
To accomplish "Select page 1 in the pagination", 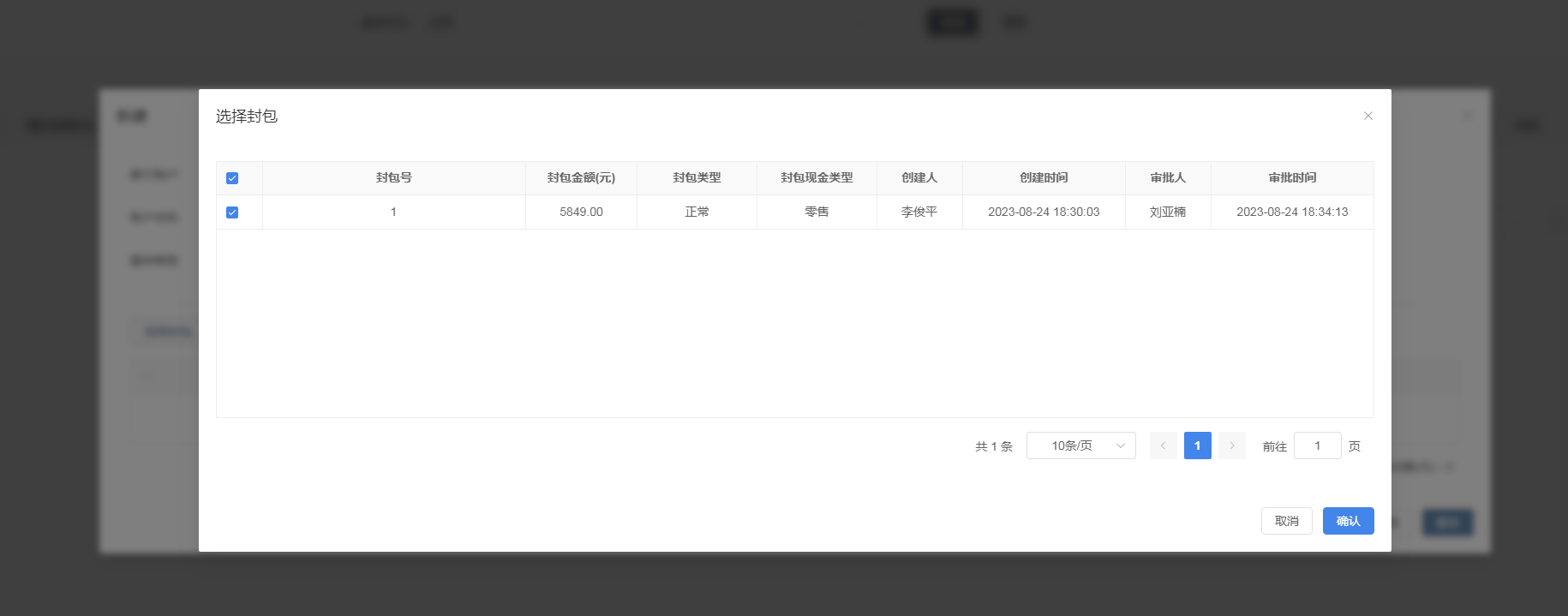I will (x=1197, y=446).
